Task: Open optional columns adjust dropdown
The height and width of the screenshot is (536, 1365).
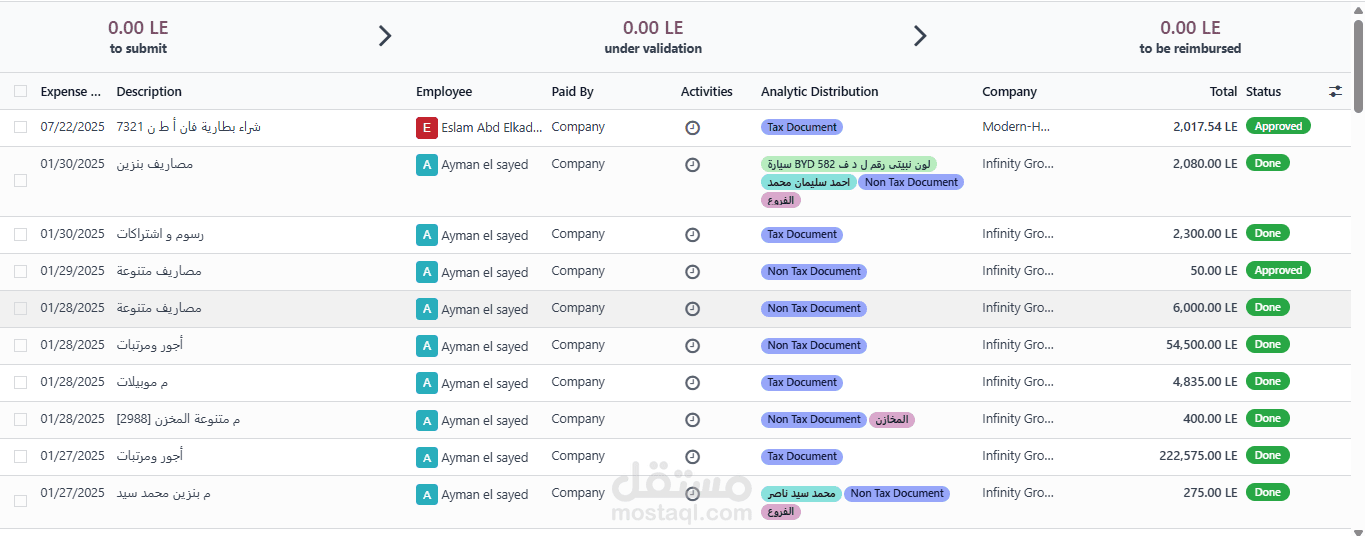Action: click(x=1335, y=92)
